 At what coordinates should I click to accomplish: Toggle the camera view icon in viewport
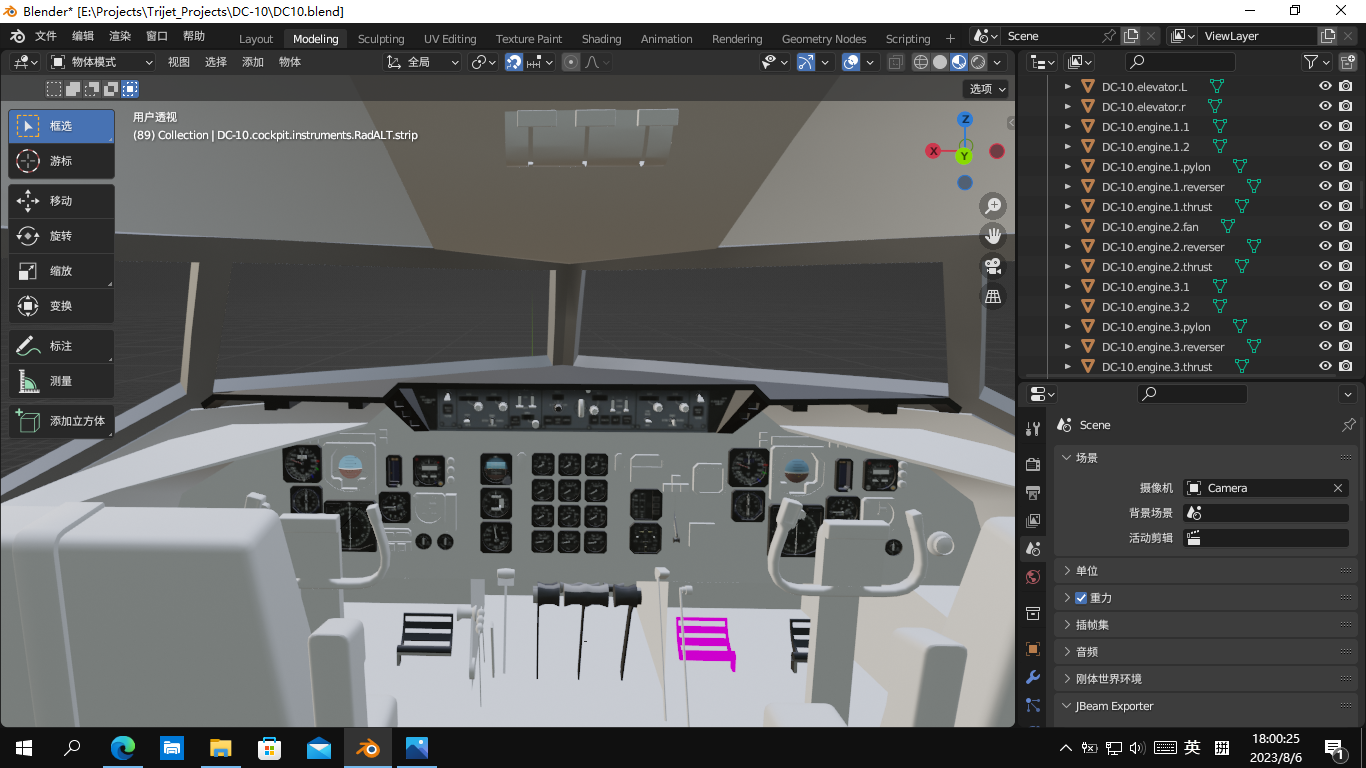tap(993, 266)
